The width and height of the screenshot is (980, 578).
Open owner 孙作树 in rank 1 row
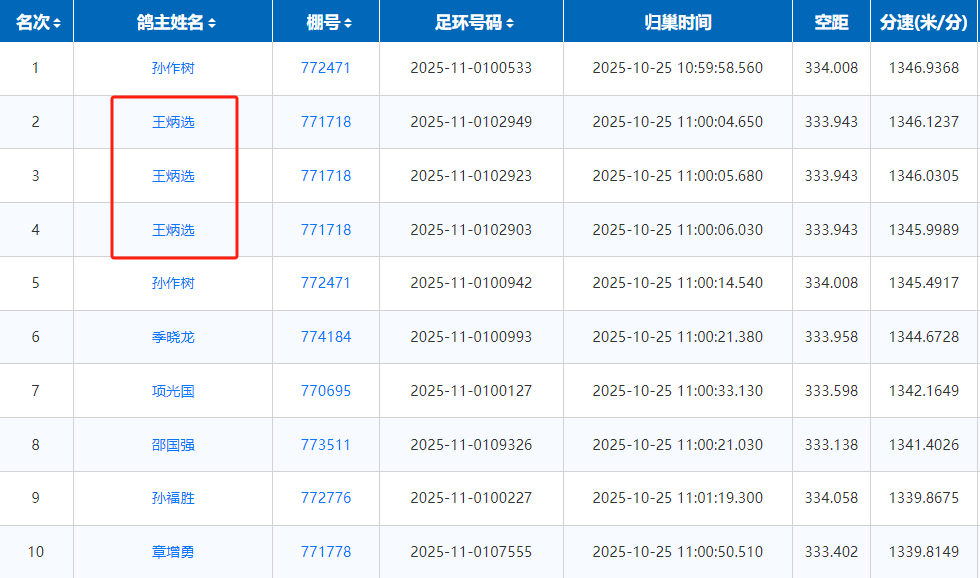pos(173,68)
